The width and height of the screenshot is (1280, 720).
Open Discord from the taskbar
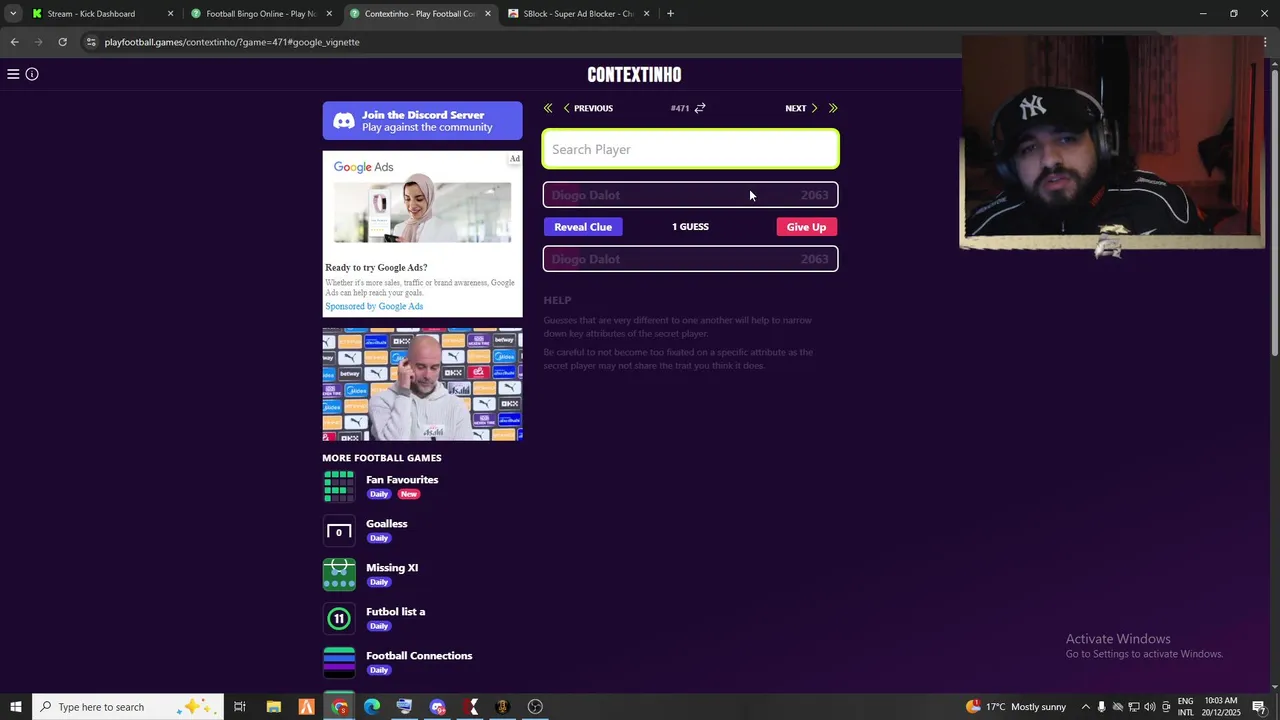pyautogui.click(x=437, y=707)
